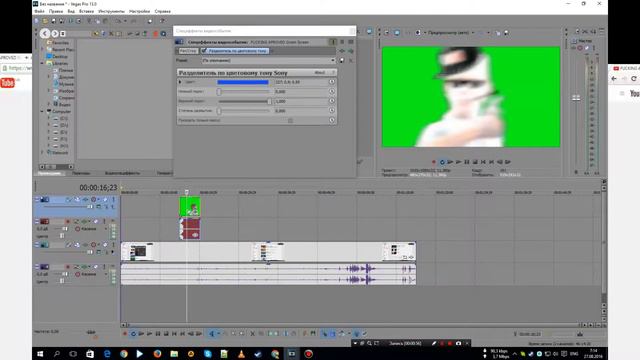Image resolution: width=640 pixels, height=360 pixels.
Task: Toggle record arm on the bottom audio track
Action: [68, 267]
